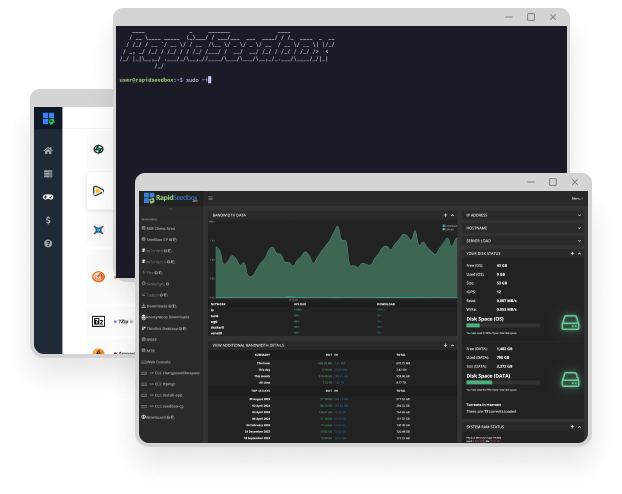The height and width of the screenshot is (494, 622).
Task: Expand the IP Address panel
Action: [x=579, y=215]
